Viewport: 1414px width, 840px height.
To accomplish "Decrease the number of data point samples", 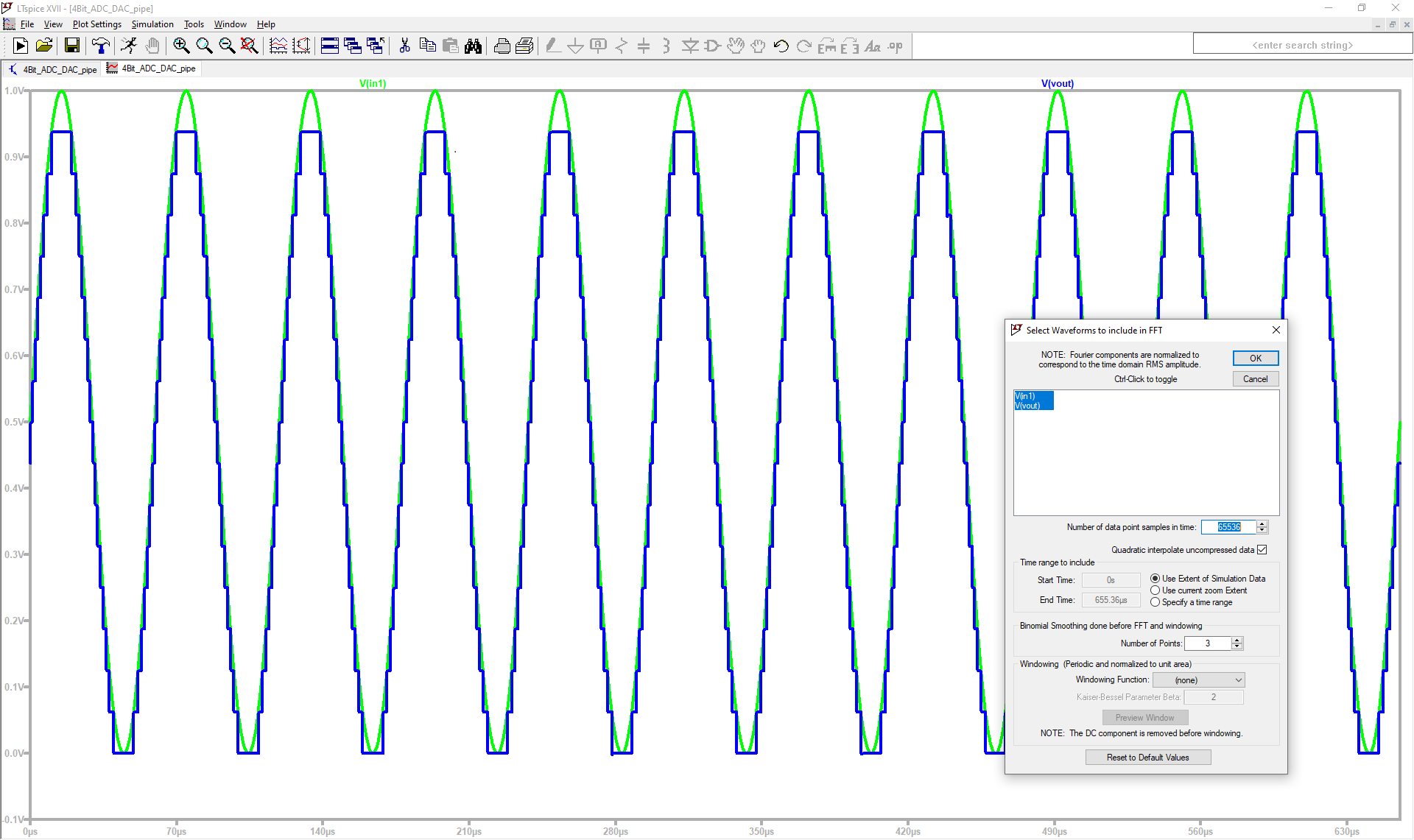I will (x=1262, y=531).
